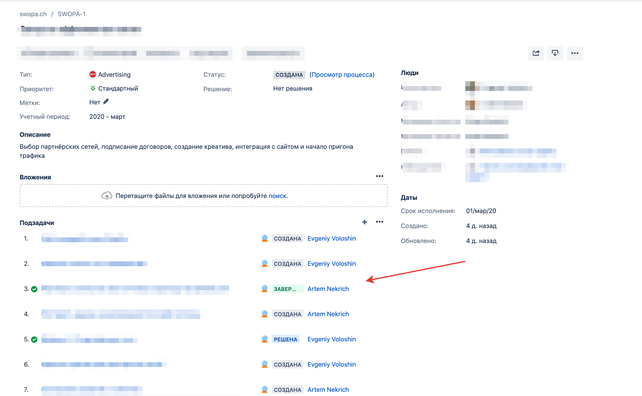Click the accounting period value 2020 - март
The width and height of the screenshot is (642, 396).
coord(107,117)
